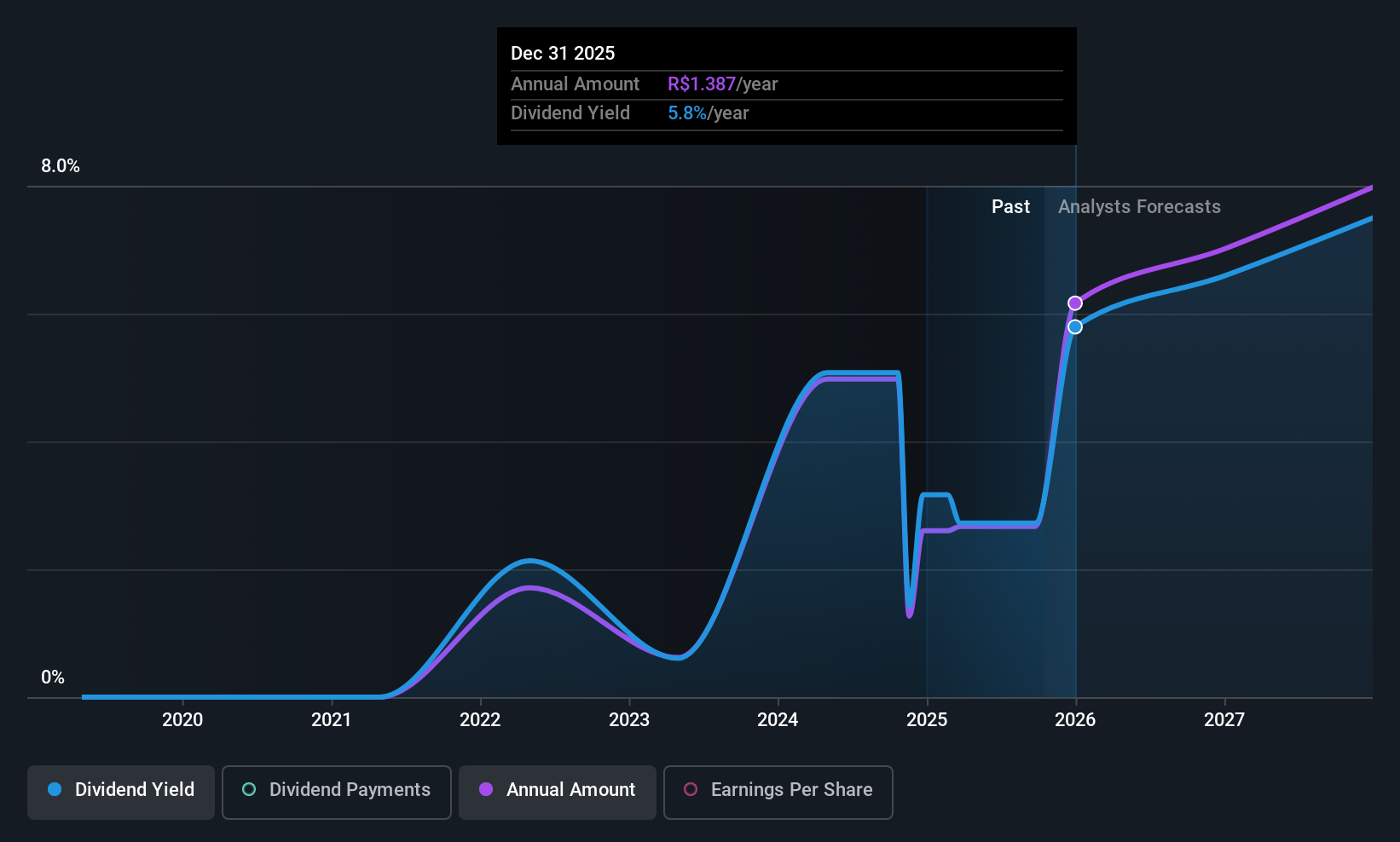Click the 2020 x-axis label
The height and width of the screenshot is (842, 1400).
pos(182,720)
